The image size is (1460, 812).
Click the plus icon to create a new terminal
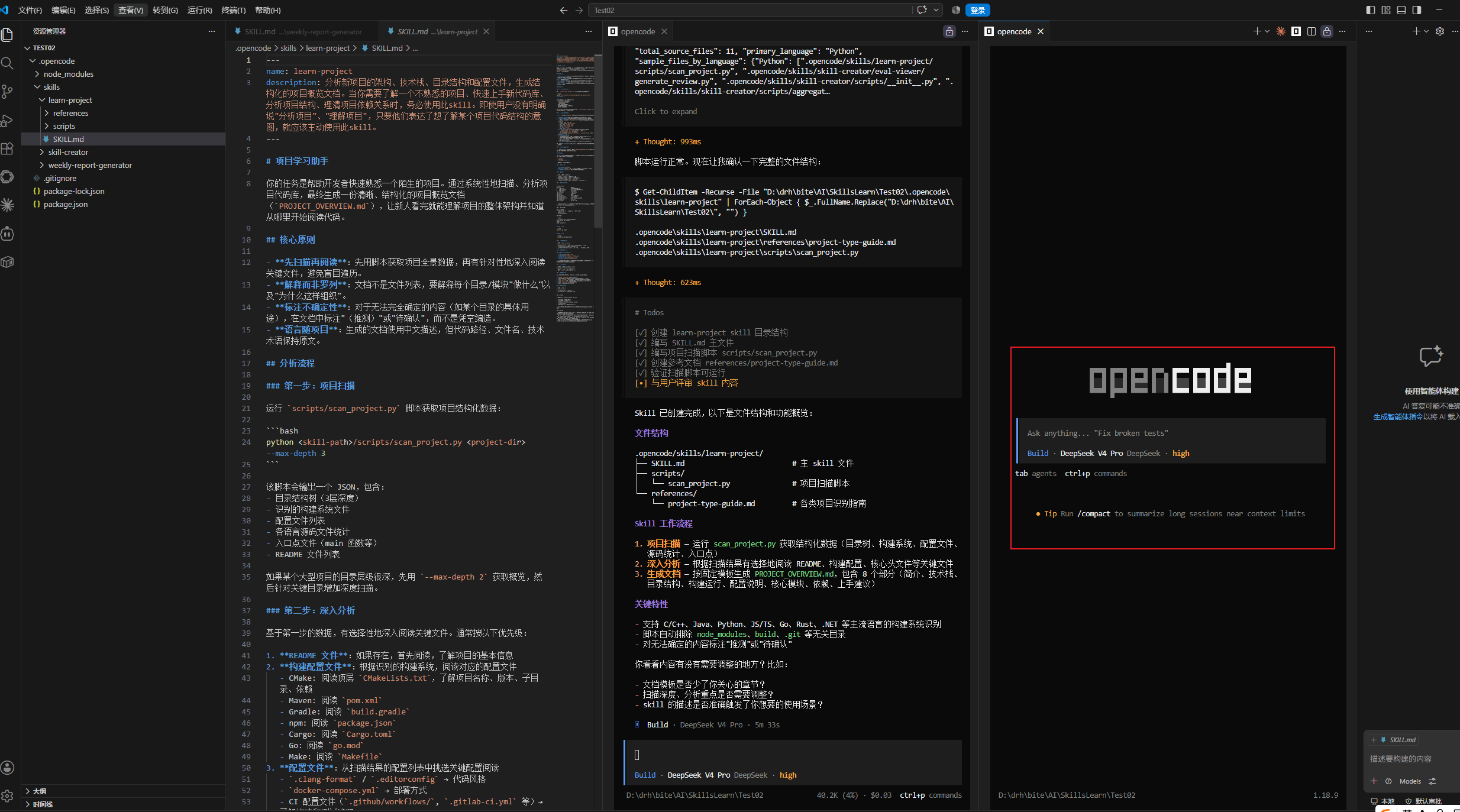pyautogui.click(x=1256, y=31)
